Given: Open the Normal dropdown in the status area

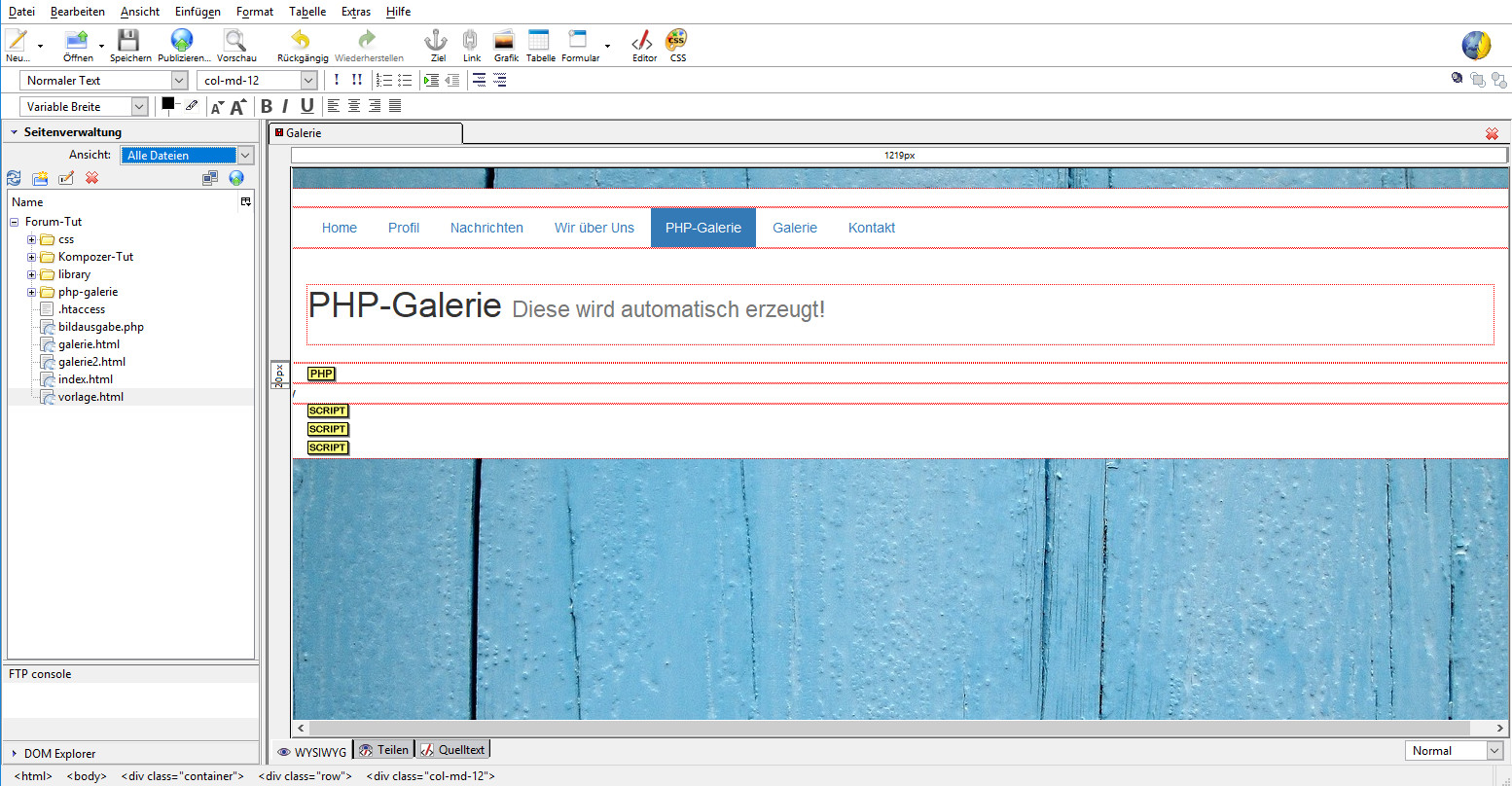Looking at the screenshot, I should pos(1456,751).
